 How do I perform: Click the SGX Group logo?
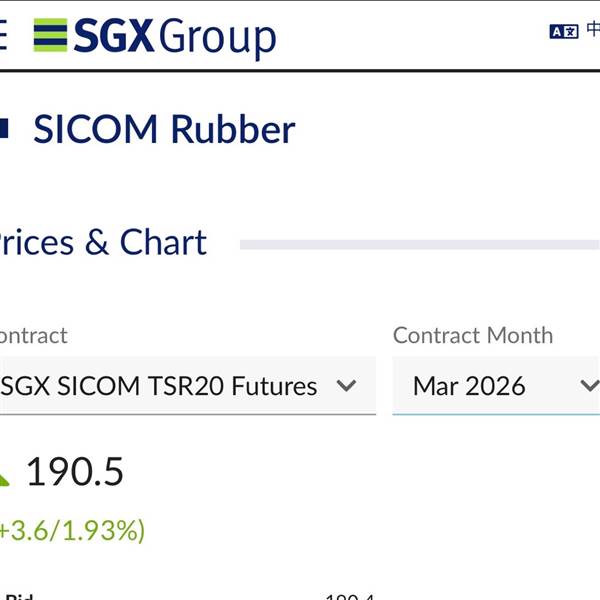pyautogui.click(x=155, y=37)
